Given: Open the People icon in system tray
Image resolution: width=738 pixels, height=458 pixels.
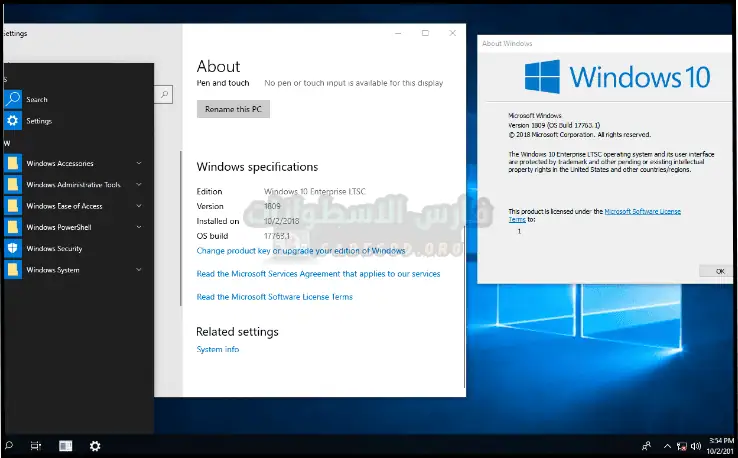Looking at the screenshot, I should (x=647, y=445).
